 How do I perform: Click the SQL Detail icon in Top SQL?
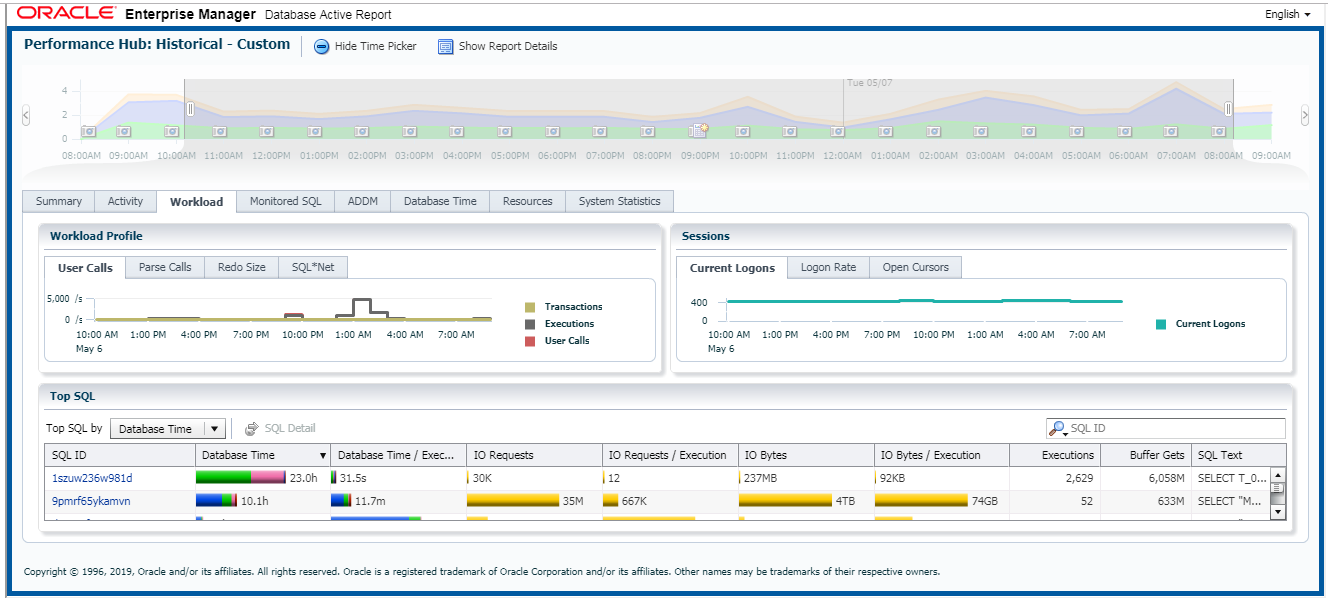click(x=251, y=429)
